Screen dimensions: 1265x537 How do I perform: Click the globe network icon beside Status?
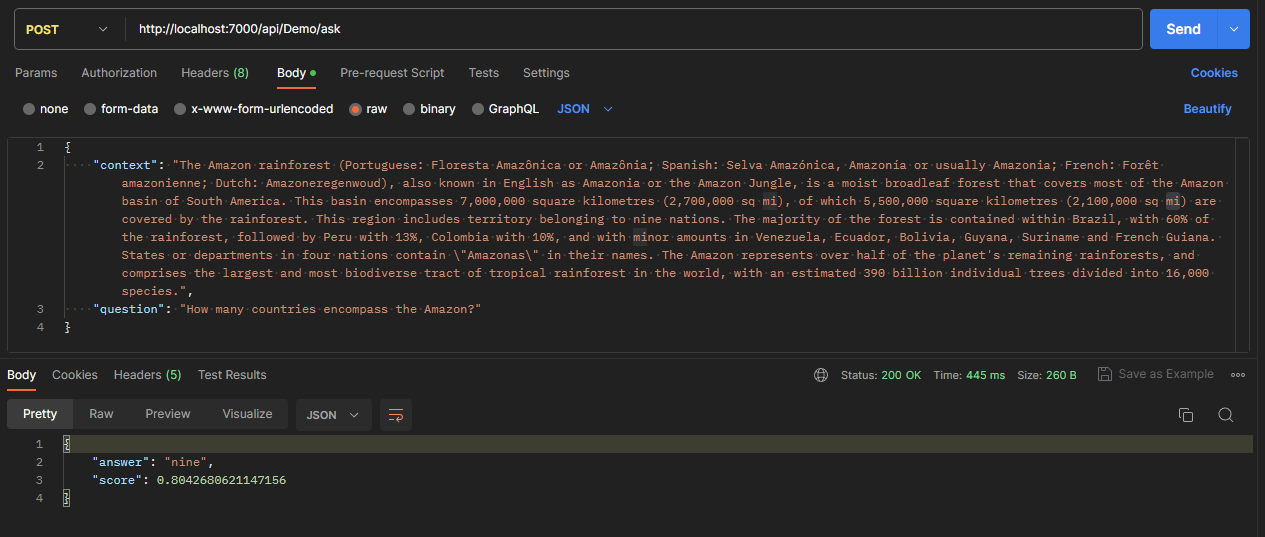[x=821, y=375]
